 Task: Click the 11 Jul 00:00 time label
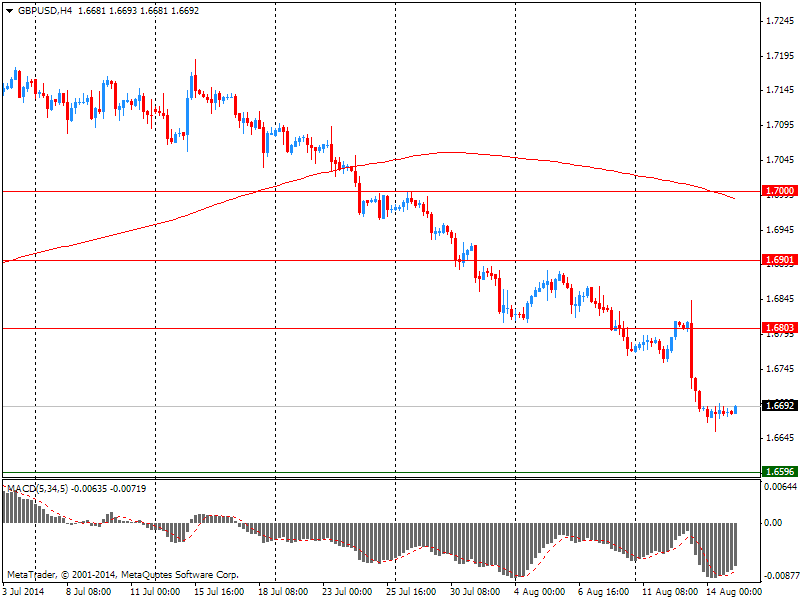click(155, 592)
